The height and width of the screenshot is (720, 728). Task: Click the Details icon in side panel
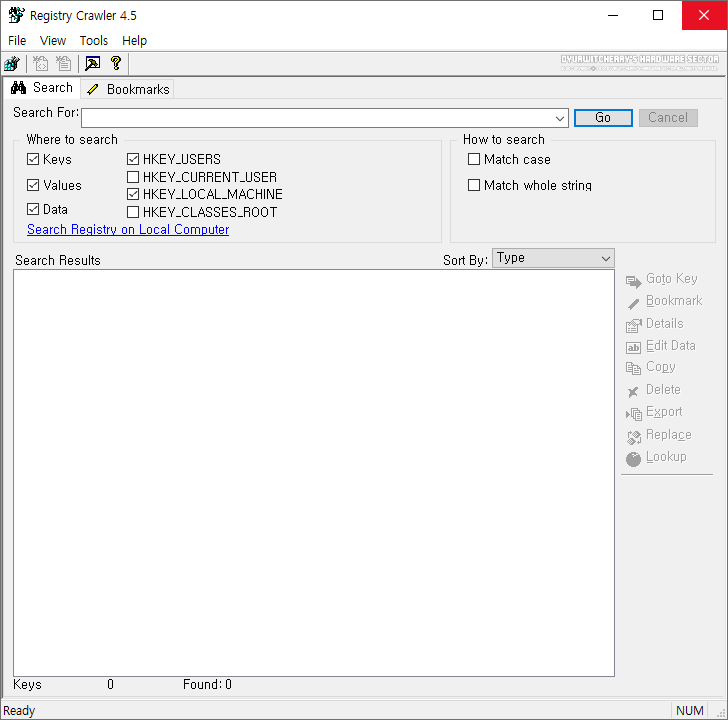633,326
